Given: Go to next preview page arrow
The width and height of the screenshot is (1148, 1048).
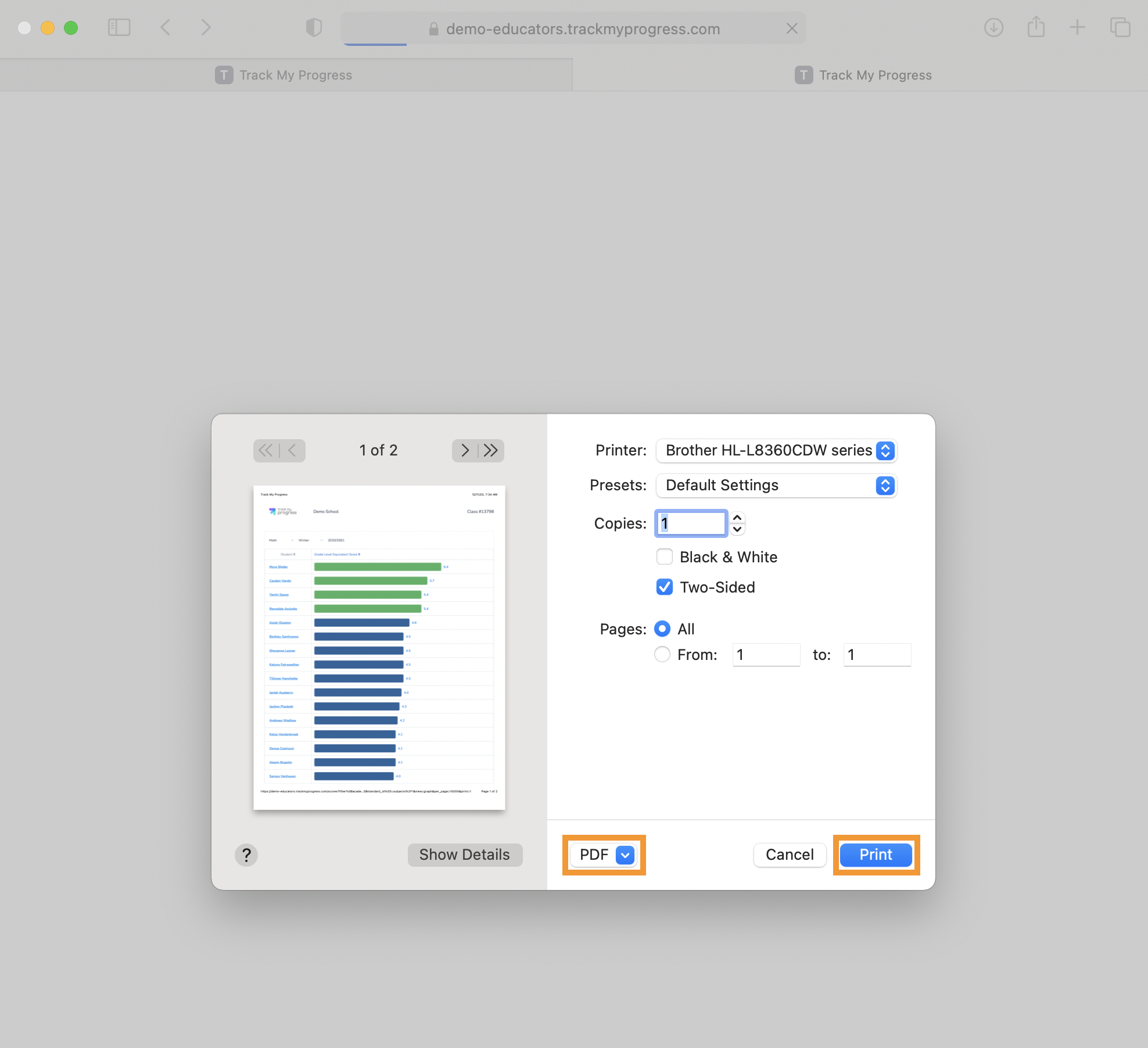Looking at the screenshot, I should click(465, 450).
